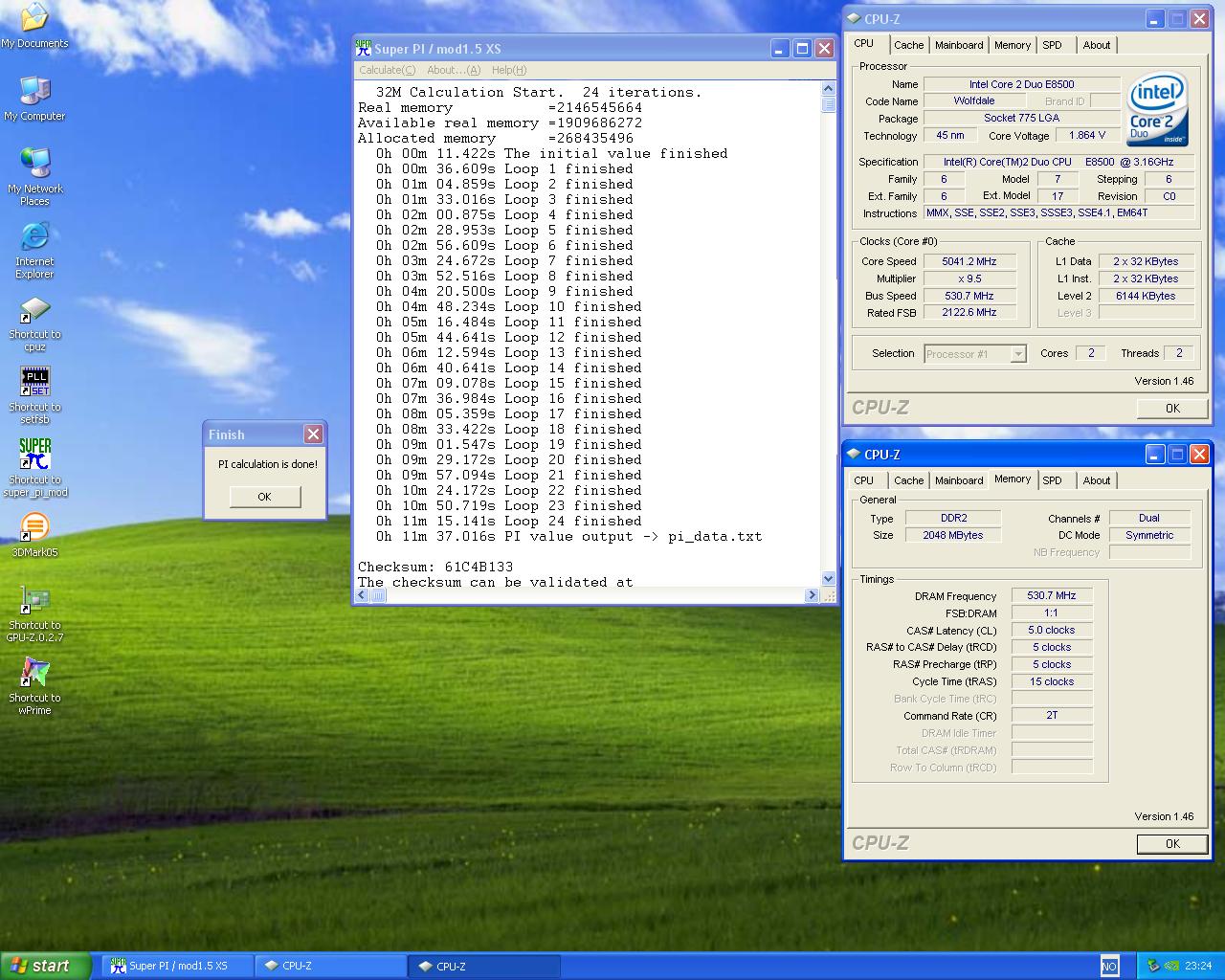
Task: Click Super PI vertical scrollbar down arrow
Action: [828, 578]
